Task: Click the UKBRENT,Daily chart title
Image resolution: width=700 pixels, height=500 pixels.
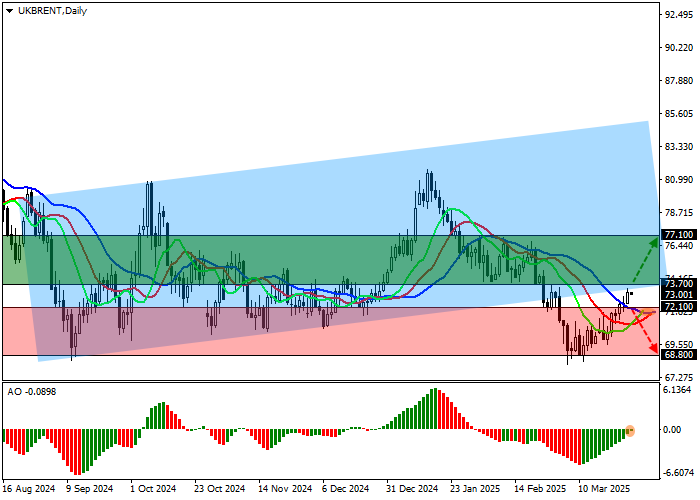Action: (44, 10)
